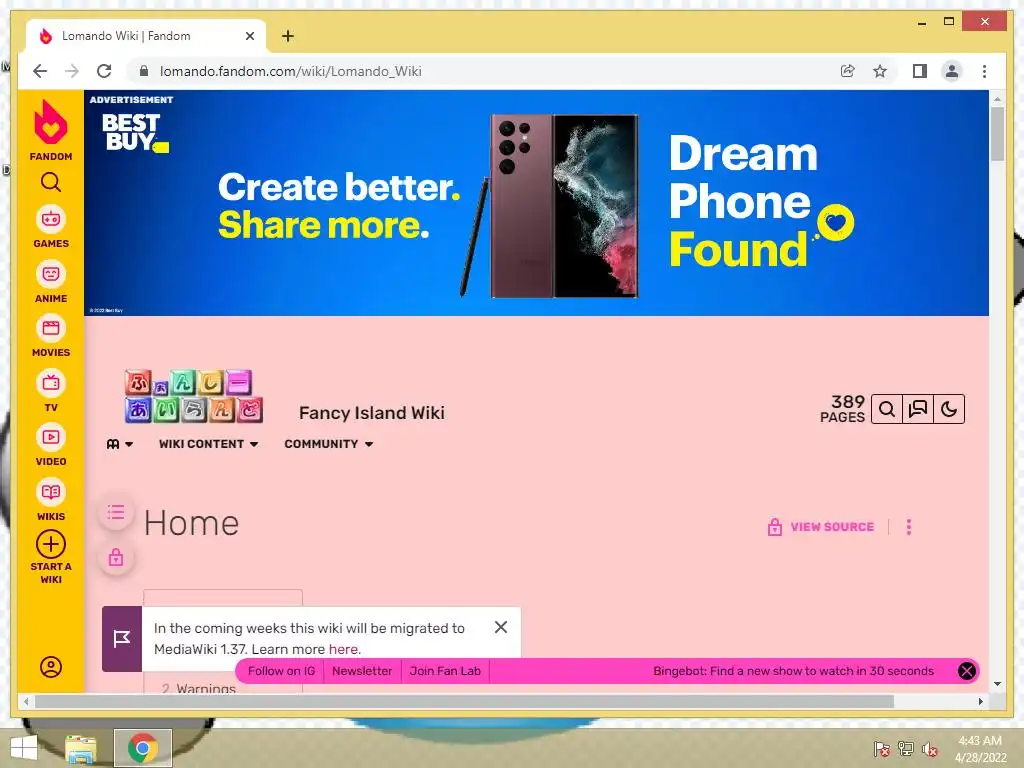Click the muted volume tray icon

coord(930,749)
